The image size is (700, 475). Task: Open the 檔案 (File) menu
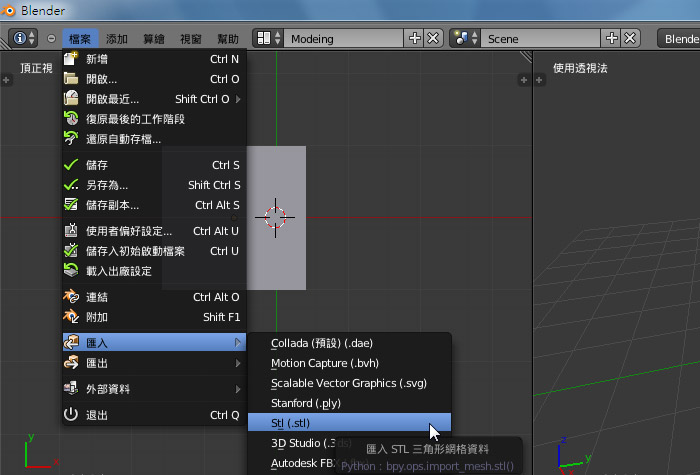pos(80,39)
